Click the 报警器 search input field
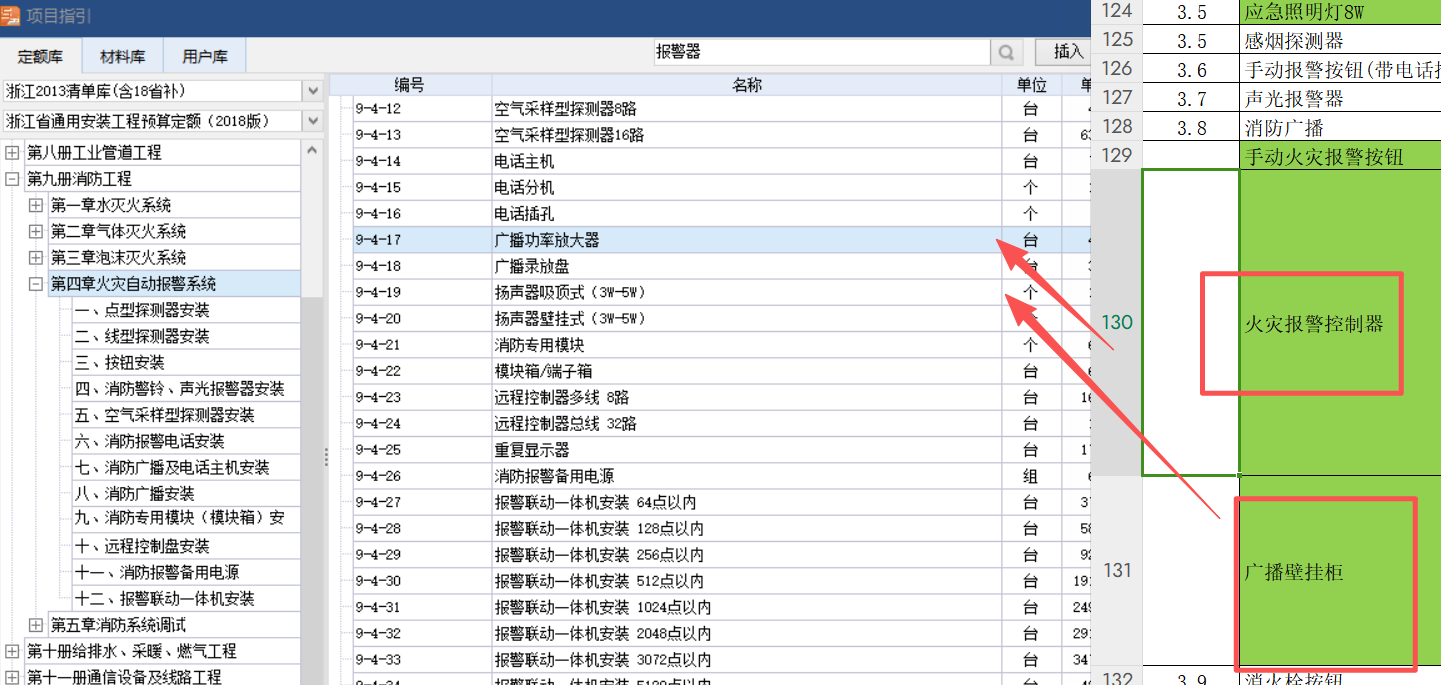The image size is (1441, 685). click(820, 51)
